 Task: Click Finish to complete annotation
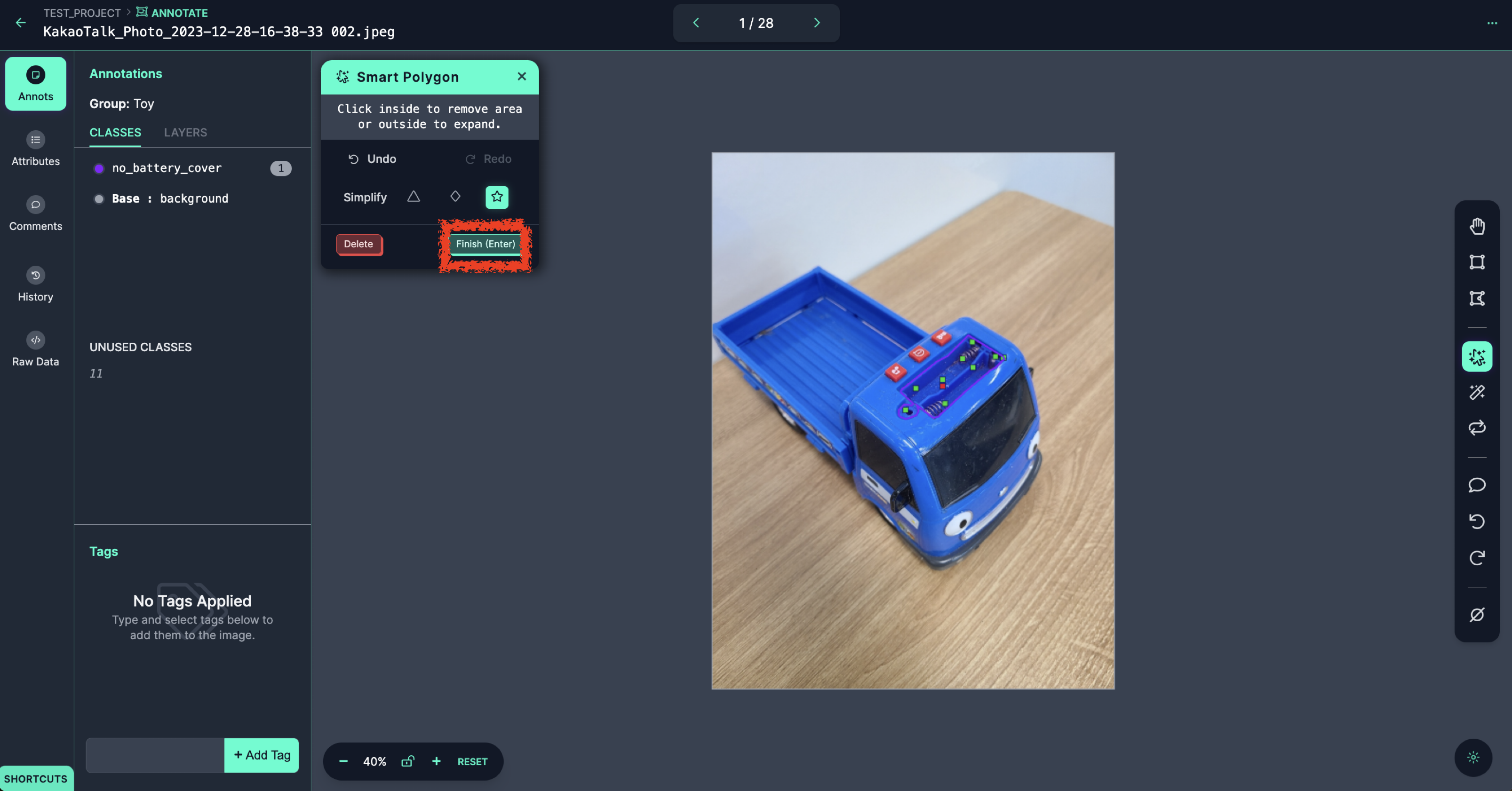click(x=484, y=244)
